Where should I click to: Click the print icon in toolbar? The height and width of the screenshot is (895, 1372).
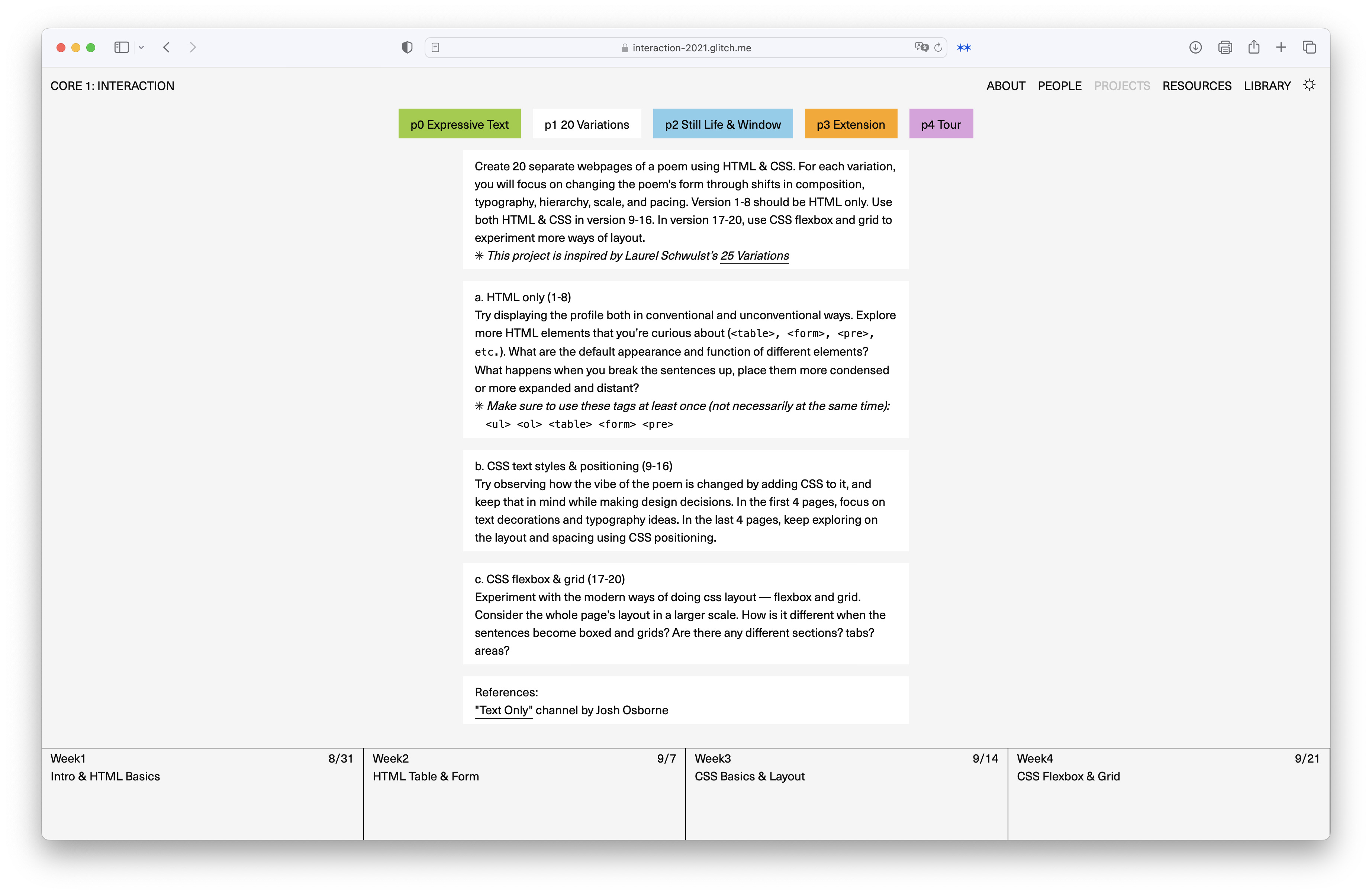pyautogui.click(x=1225, y=47)
